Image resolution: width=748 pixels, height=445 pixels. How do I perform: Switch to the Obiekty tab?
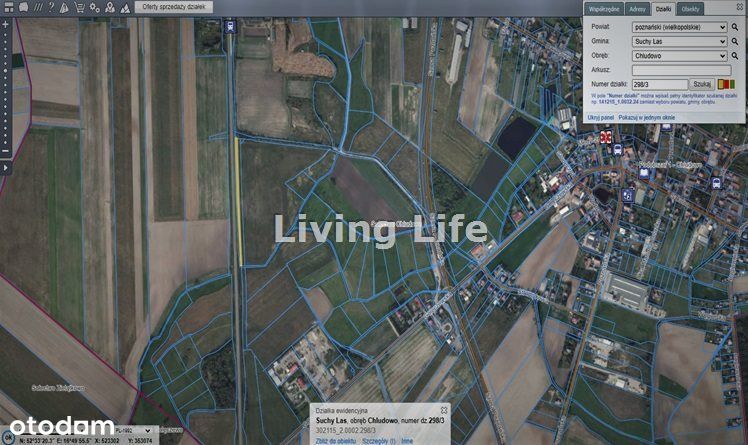[690, 9]
